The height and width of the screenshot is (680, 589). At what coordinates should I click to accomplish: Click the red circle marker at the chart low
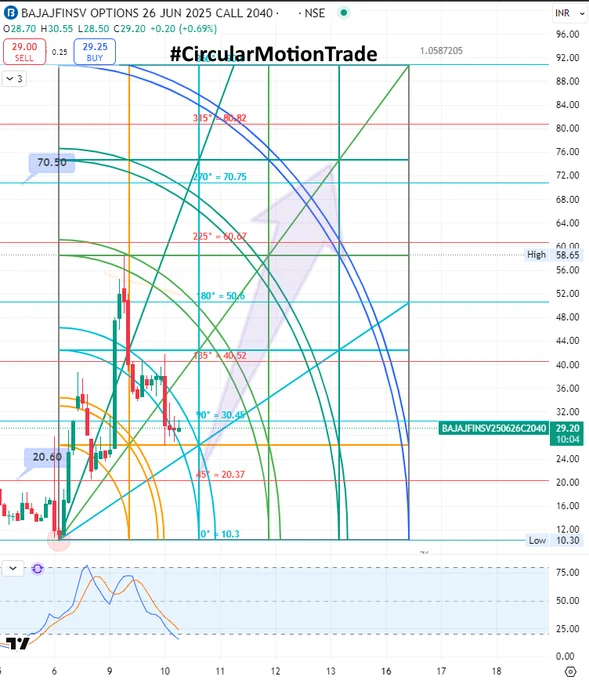point(59,540)
